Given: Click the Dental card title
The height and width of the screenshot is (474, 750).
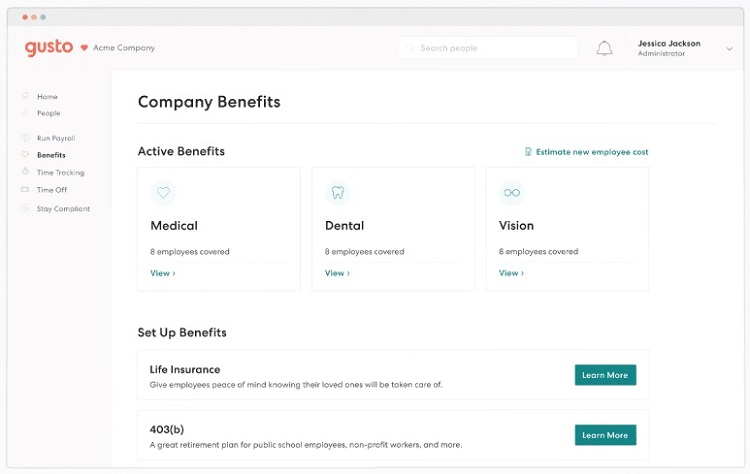Looking at the screenshot, I should pyautogui.click(x=344, y=225).
